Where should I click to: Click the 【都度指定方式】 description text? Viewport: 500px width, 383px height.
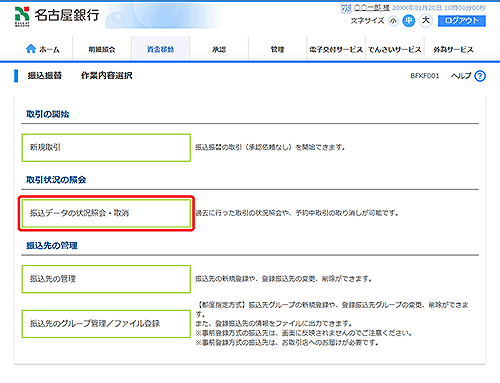332,323
